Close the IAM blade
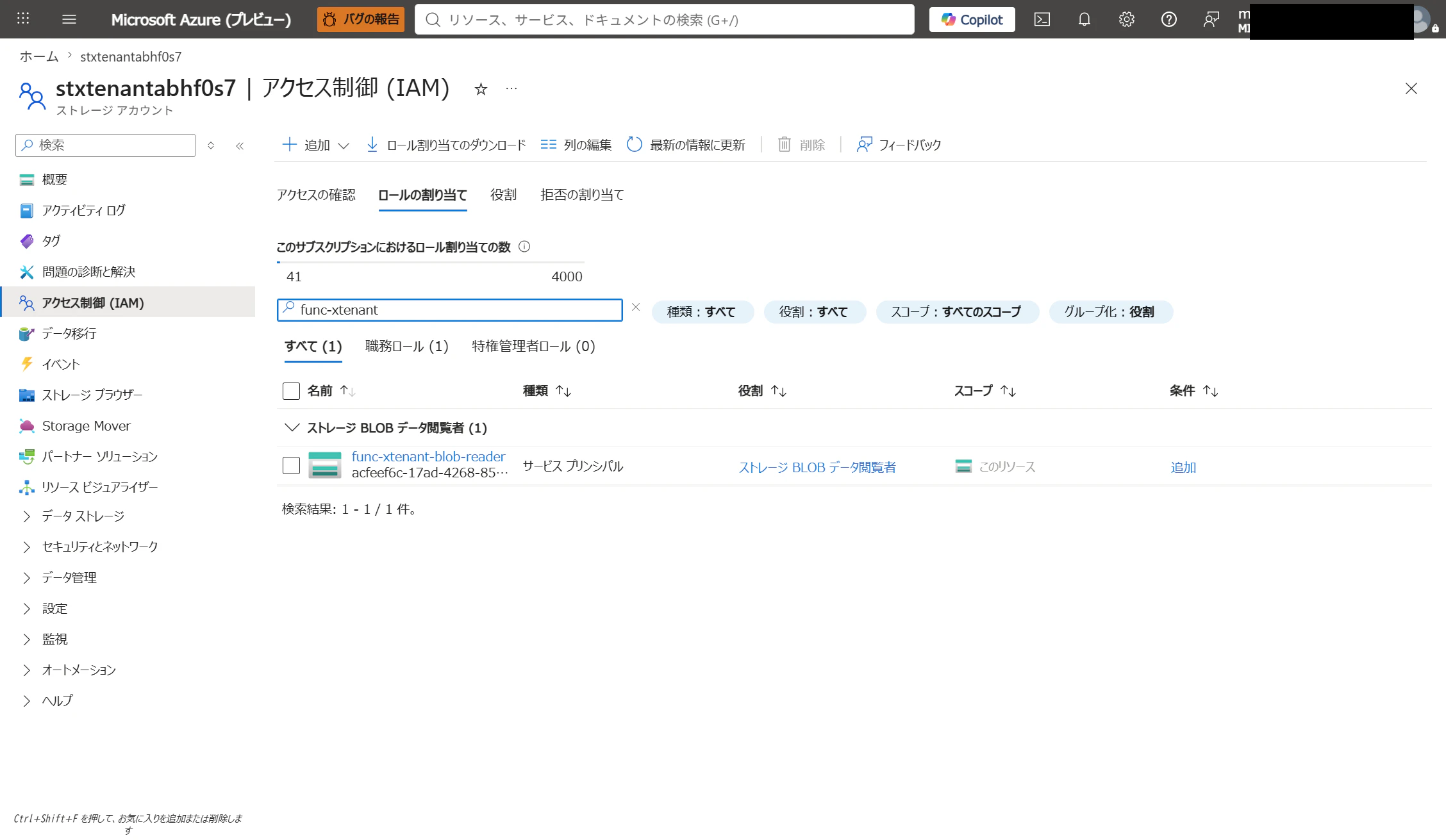Screen dimensions: 1446x840 coord(1411,88)
